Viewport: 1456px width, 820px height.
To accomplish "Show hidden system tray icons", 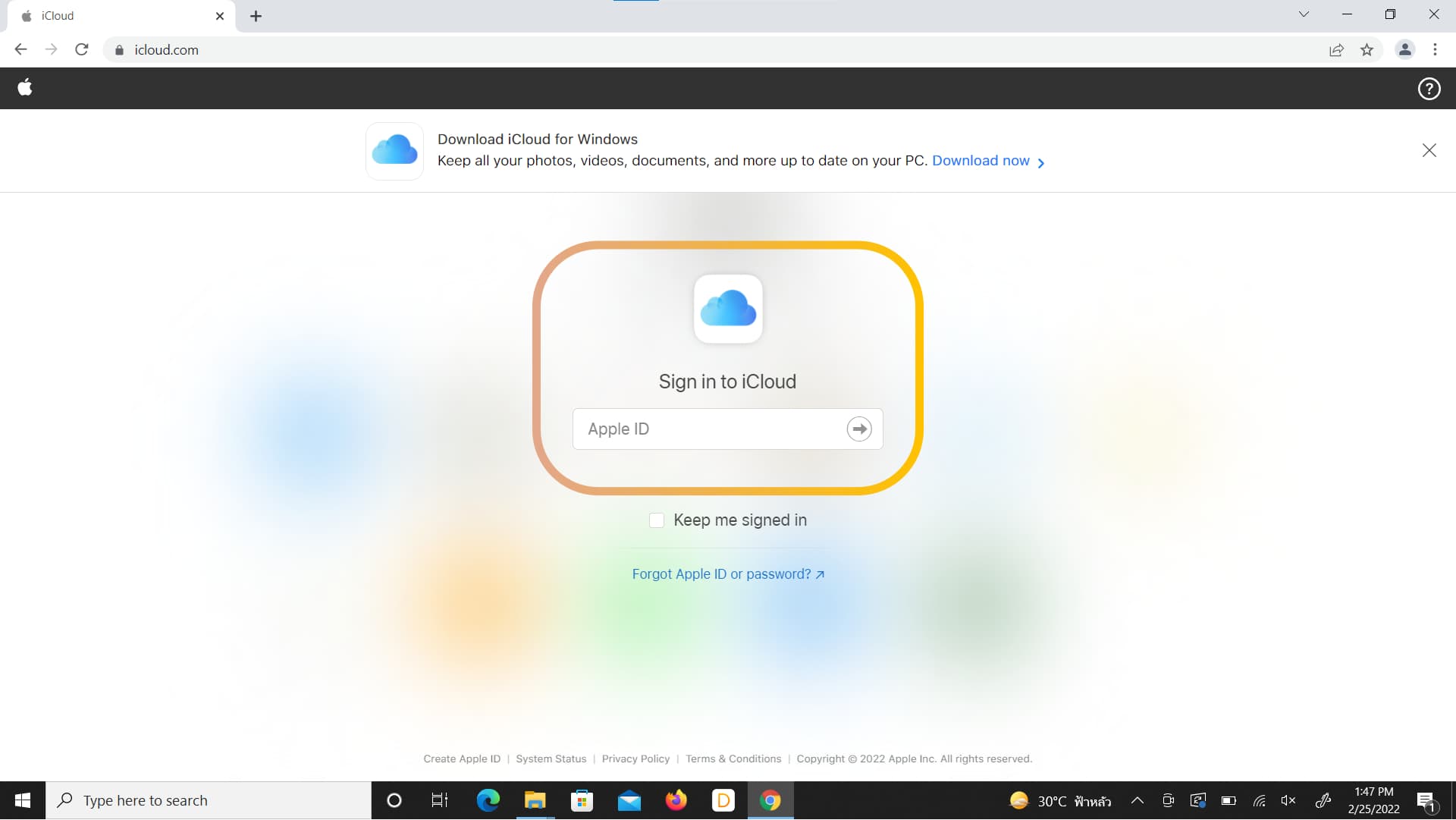I will [1137, 801].
